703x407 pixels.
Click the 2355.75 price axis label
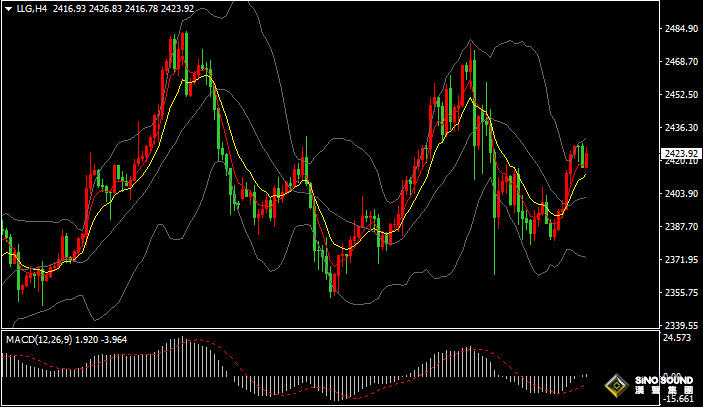[x=680, y=293]
